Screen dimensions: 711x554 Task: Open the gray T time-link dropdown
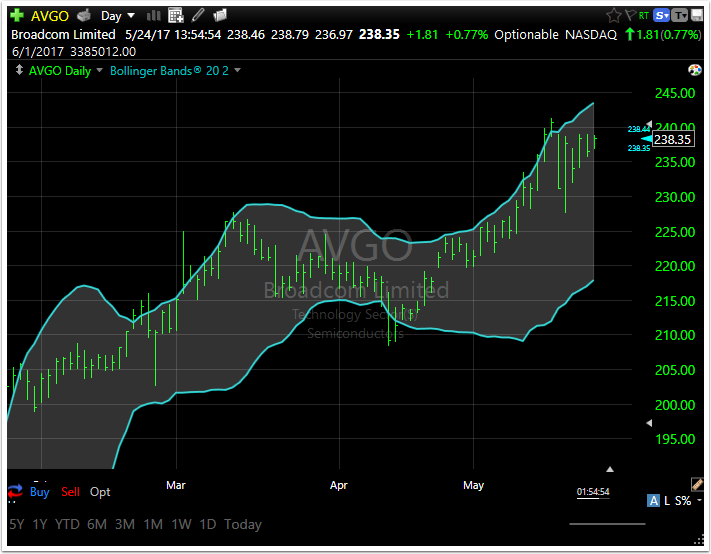point(680,16)
